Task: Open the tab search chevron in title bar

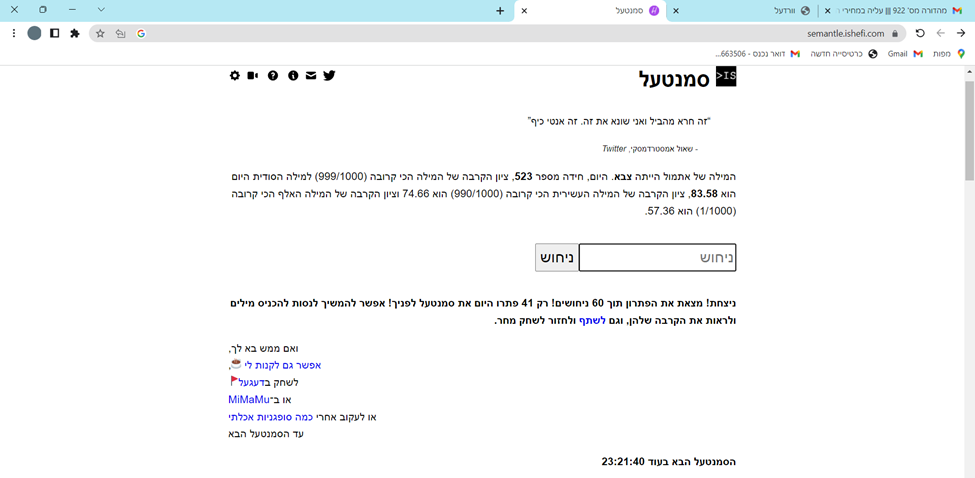Action: click(101, 10)
